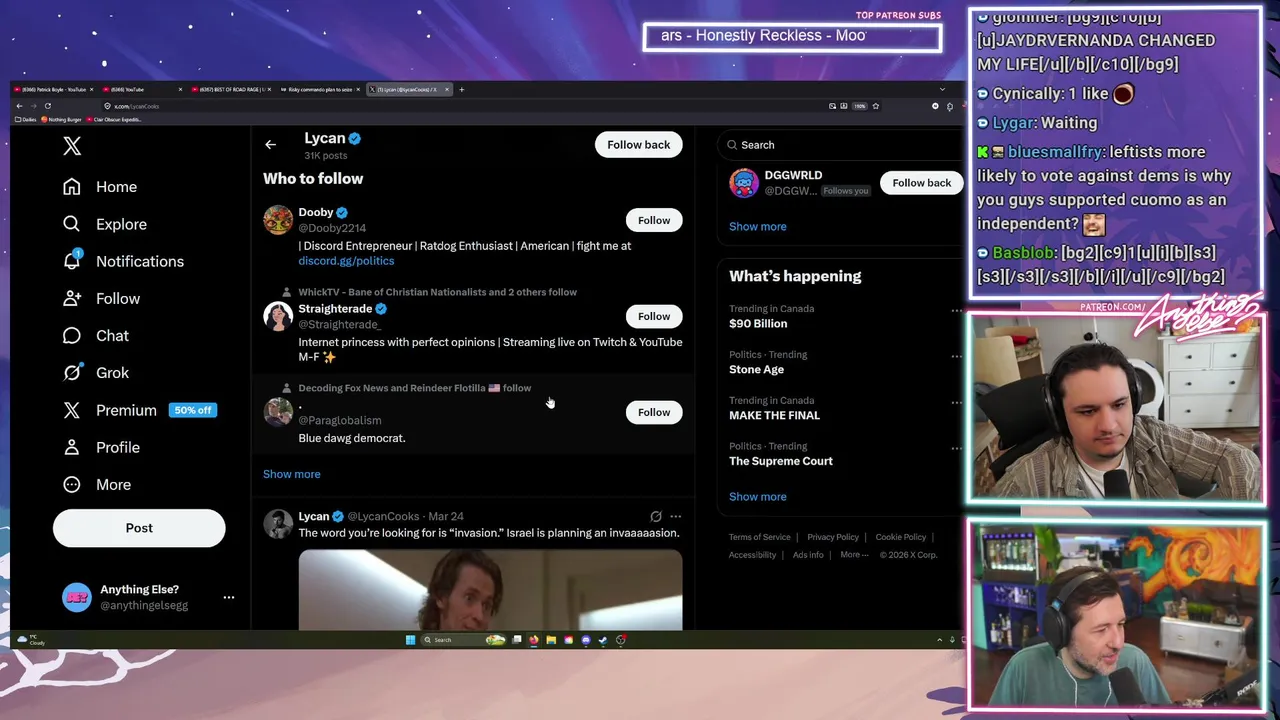Open Cookie Policy footer link
Screen dimensions: 1280x720
click(901, 537)
